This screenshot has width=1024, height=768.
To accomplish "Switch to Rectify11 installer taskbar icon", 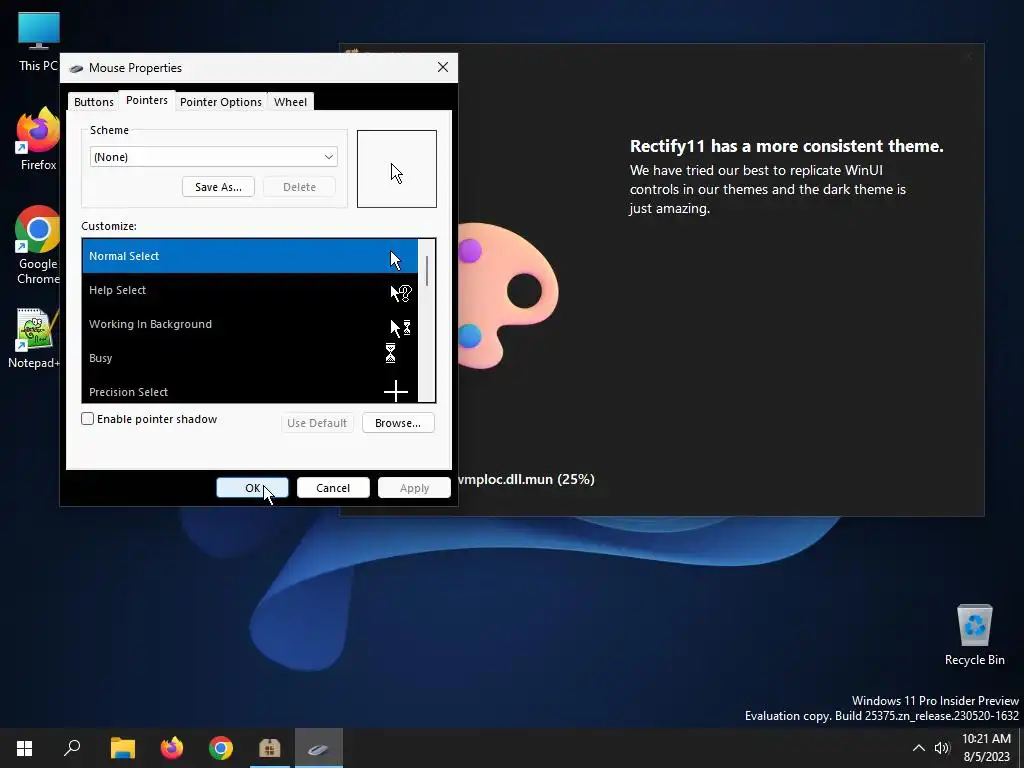I will (x=270, y=748).
